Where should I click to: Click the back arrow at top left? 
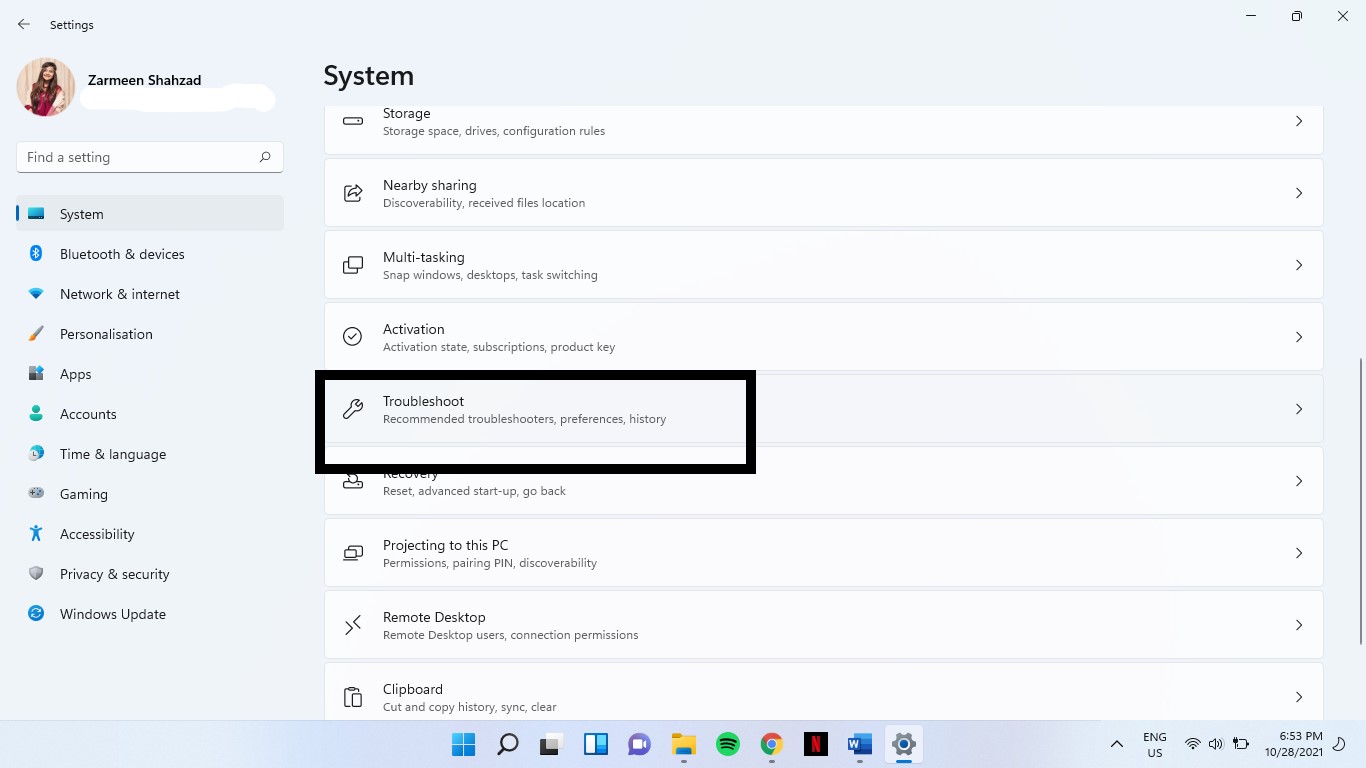pyautogui.click(x=23, y=24)
